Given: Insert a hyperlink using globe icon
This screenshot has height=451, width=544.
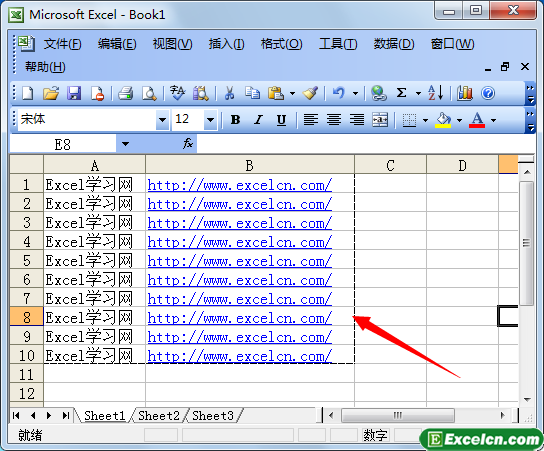Looking at the screenshot, I should [x=379, y=93].
